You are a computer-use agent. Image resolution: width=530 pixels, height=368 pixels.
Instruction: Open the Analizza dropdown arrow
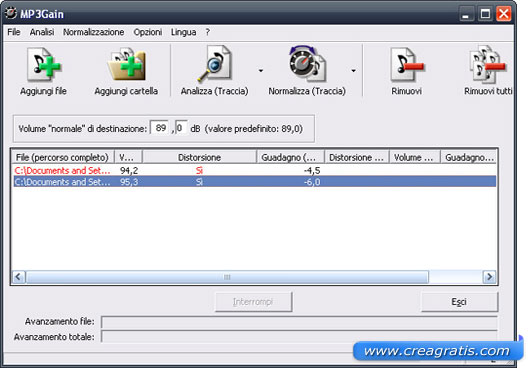261,71
